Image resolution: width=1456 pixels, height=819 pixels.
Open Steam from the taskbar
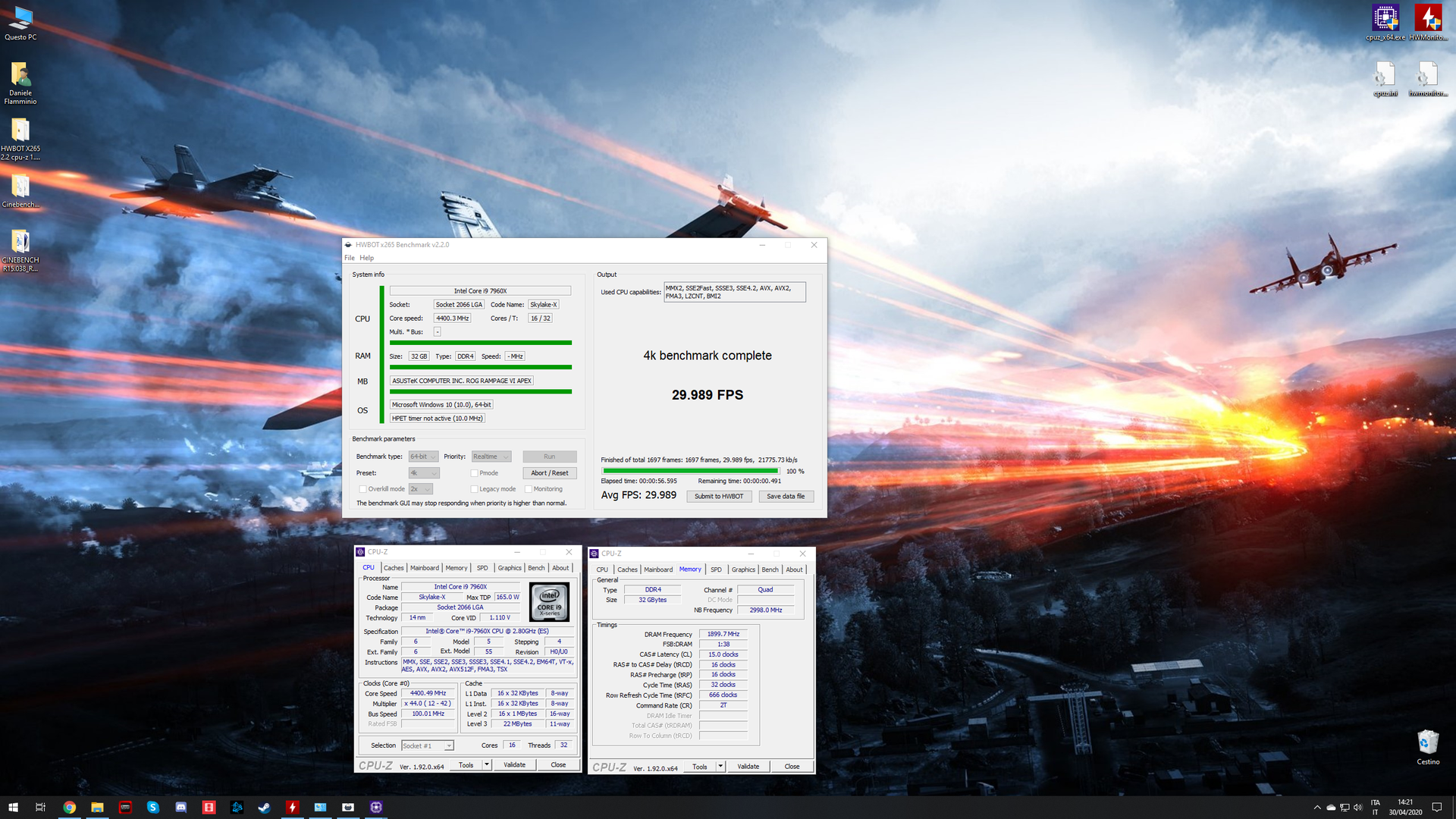[x=265, y=807]
